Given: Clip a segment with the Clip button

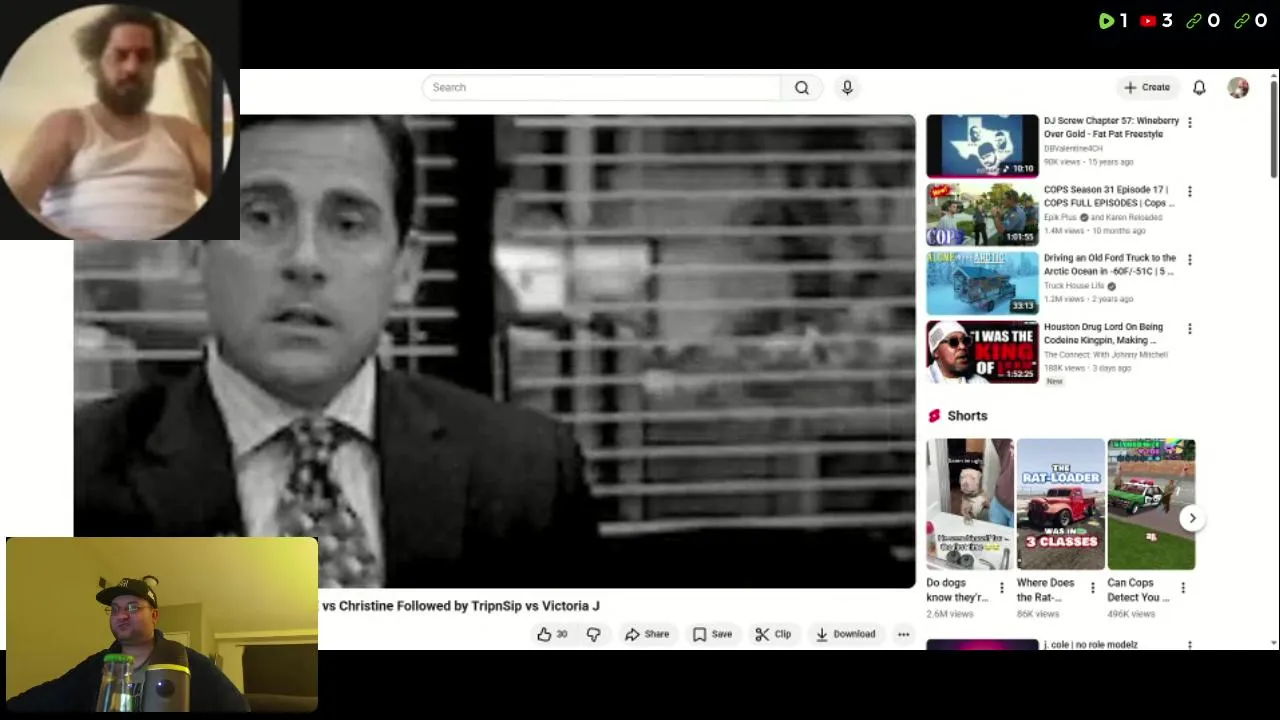Looking at the screenshot, I should click(x=773, y=634).
